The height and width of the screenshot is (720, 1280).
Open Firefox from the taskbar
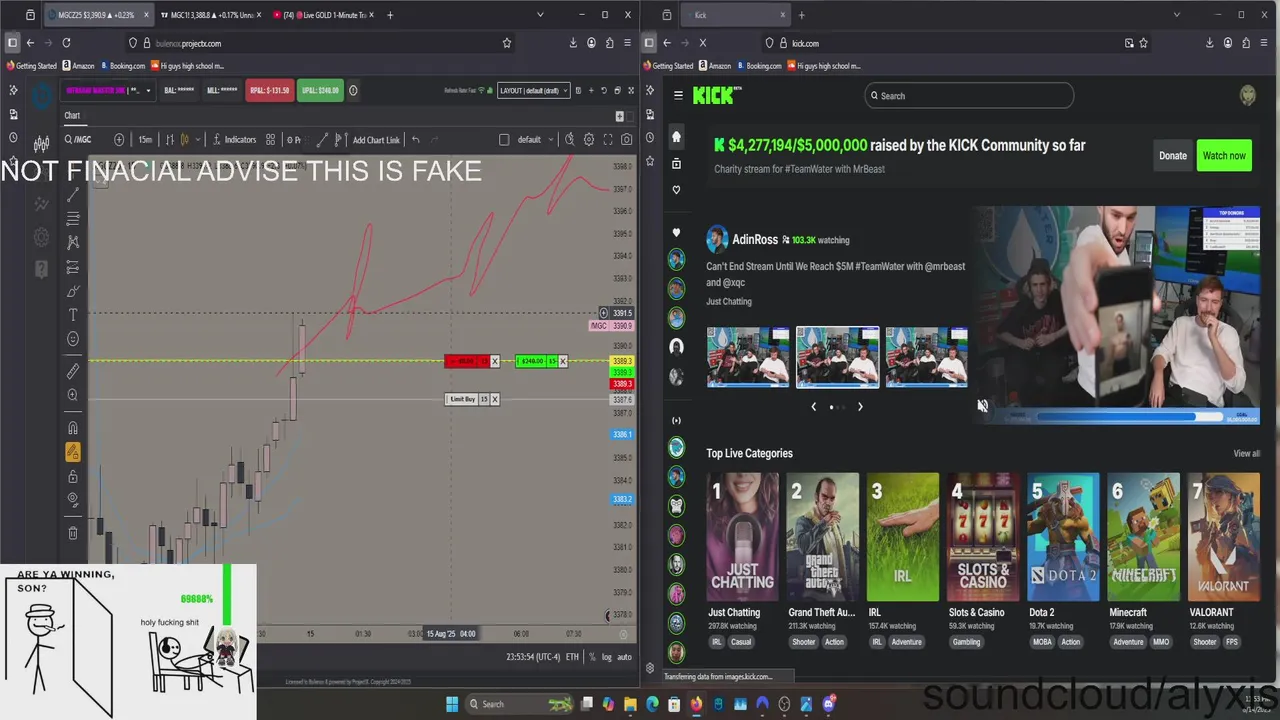(x=697, y=704)
